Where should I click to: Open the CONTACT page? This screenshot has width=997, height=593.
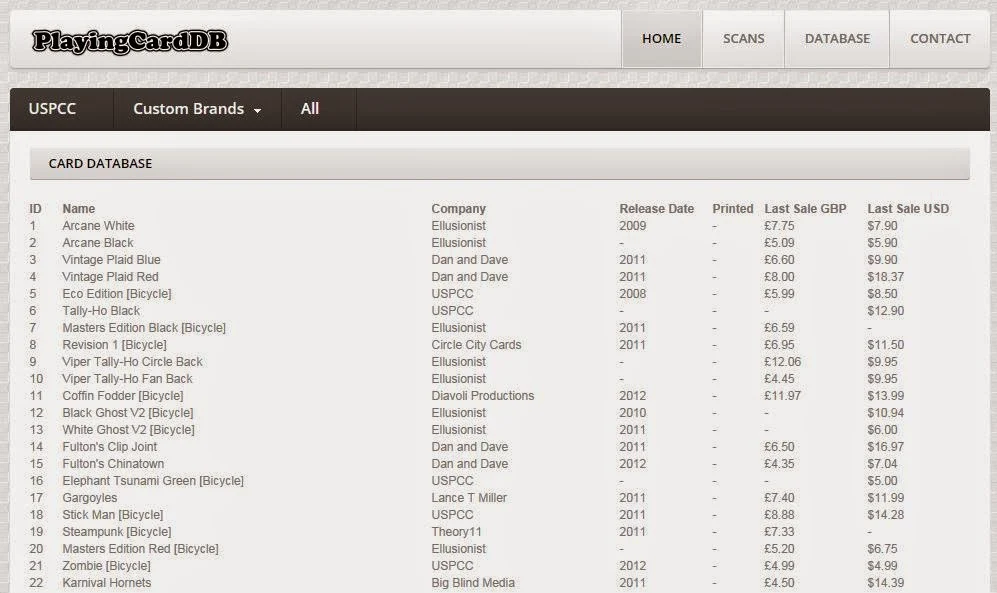(x=940, y=39)
